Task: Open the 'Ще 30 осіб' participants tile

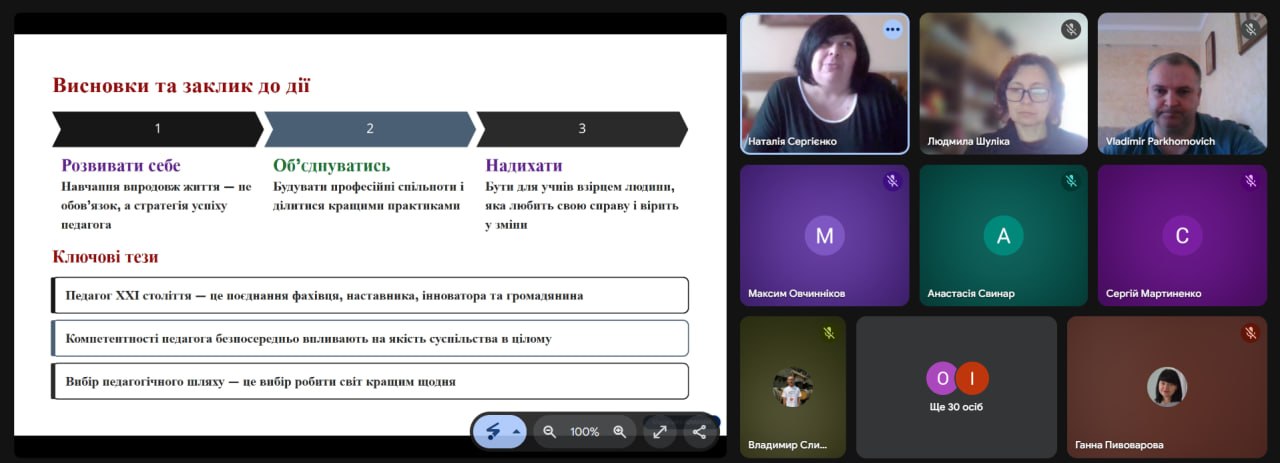Action: [956, 387]
